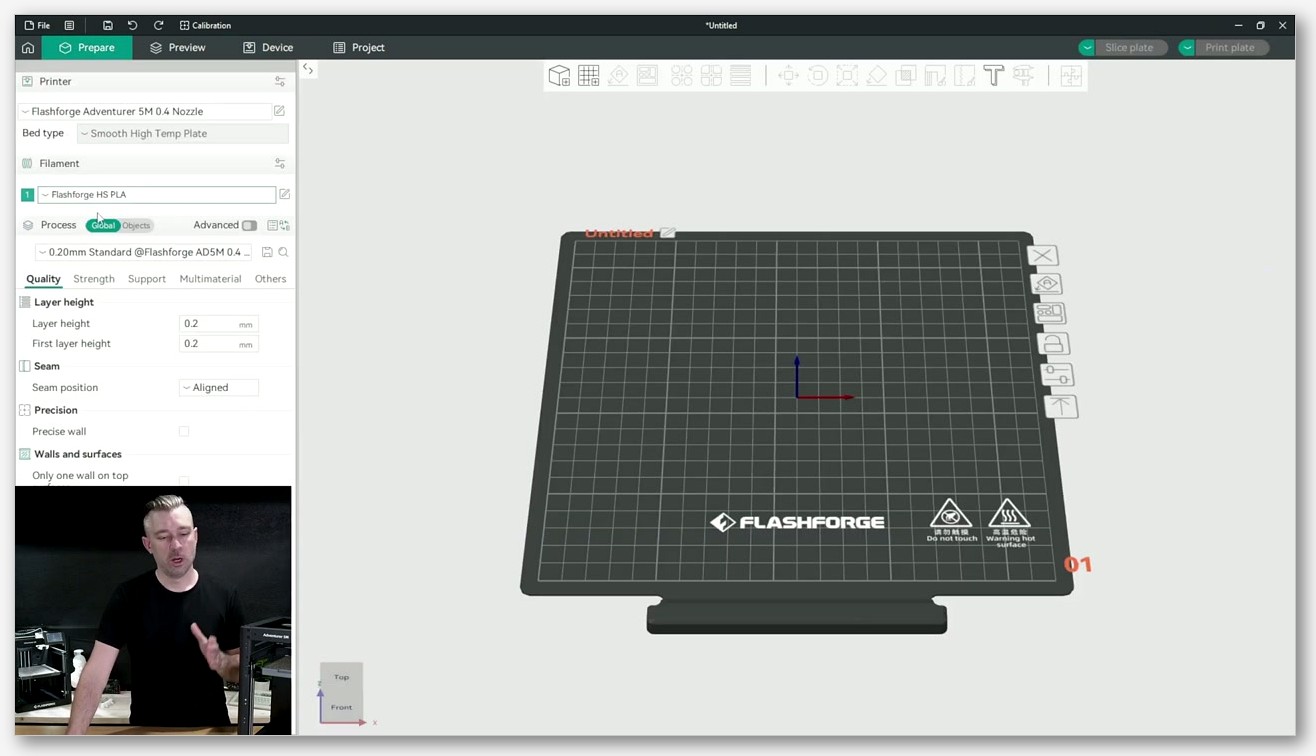This screenshot has height=756, width=1316.
Task: Enable the Precise wall checkbox
Action: pyautogui.click(x=184, y=431)
